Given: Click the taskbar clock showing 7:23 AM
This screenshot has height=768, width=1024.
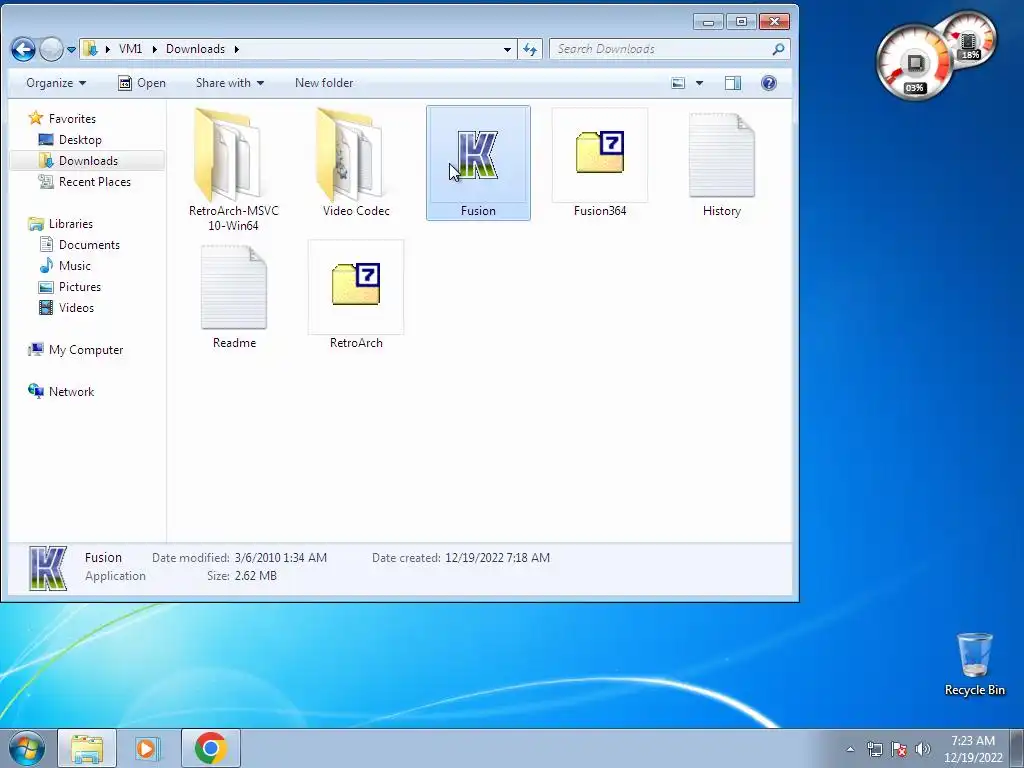Looking at the screenshot, I should click(x=973, y=749).
